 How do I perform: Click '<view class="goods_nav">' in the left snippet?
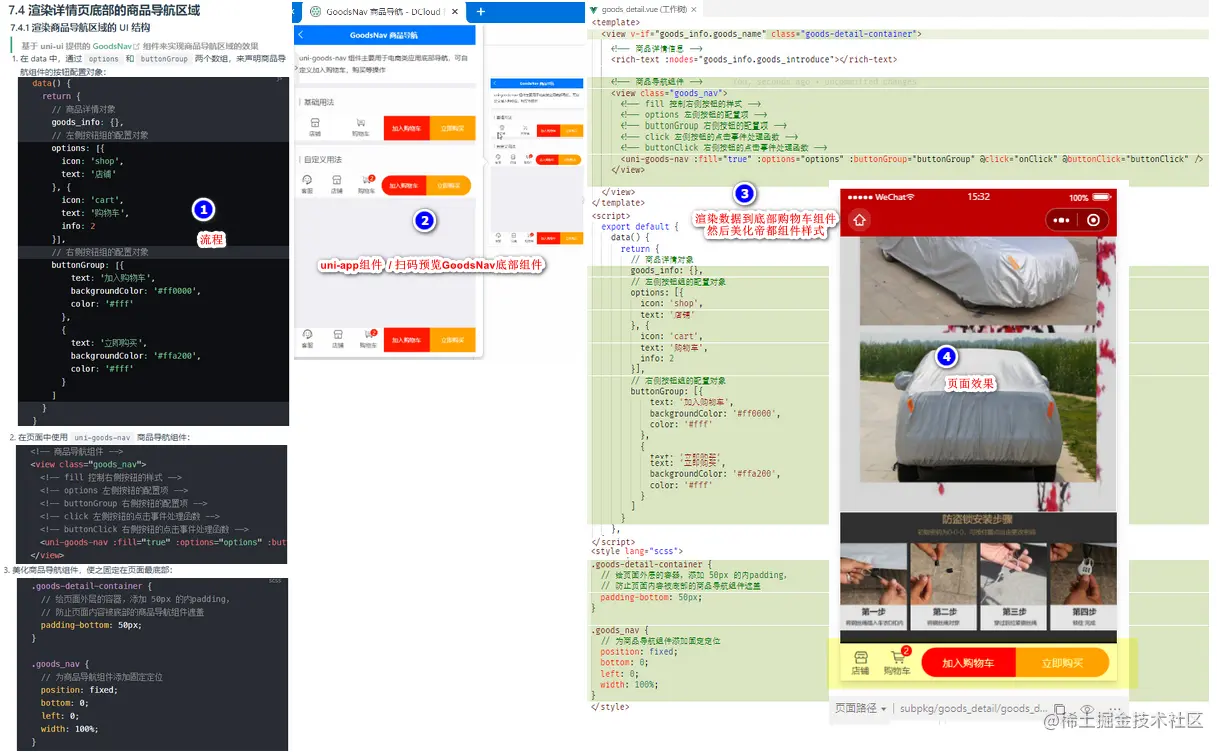point(88,465)
